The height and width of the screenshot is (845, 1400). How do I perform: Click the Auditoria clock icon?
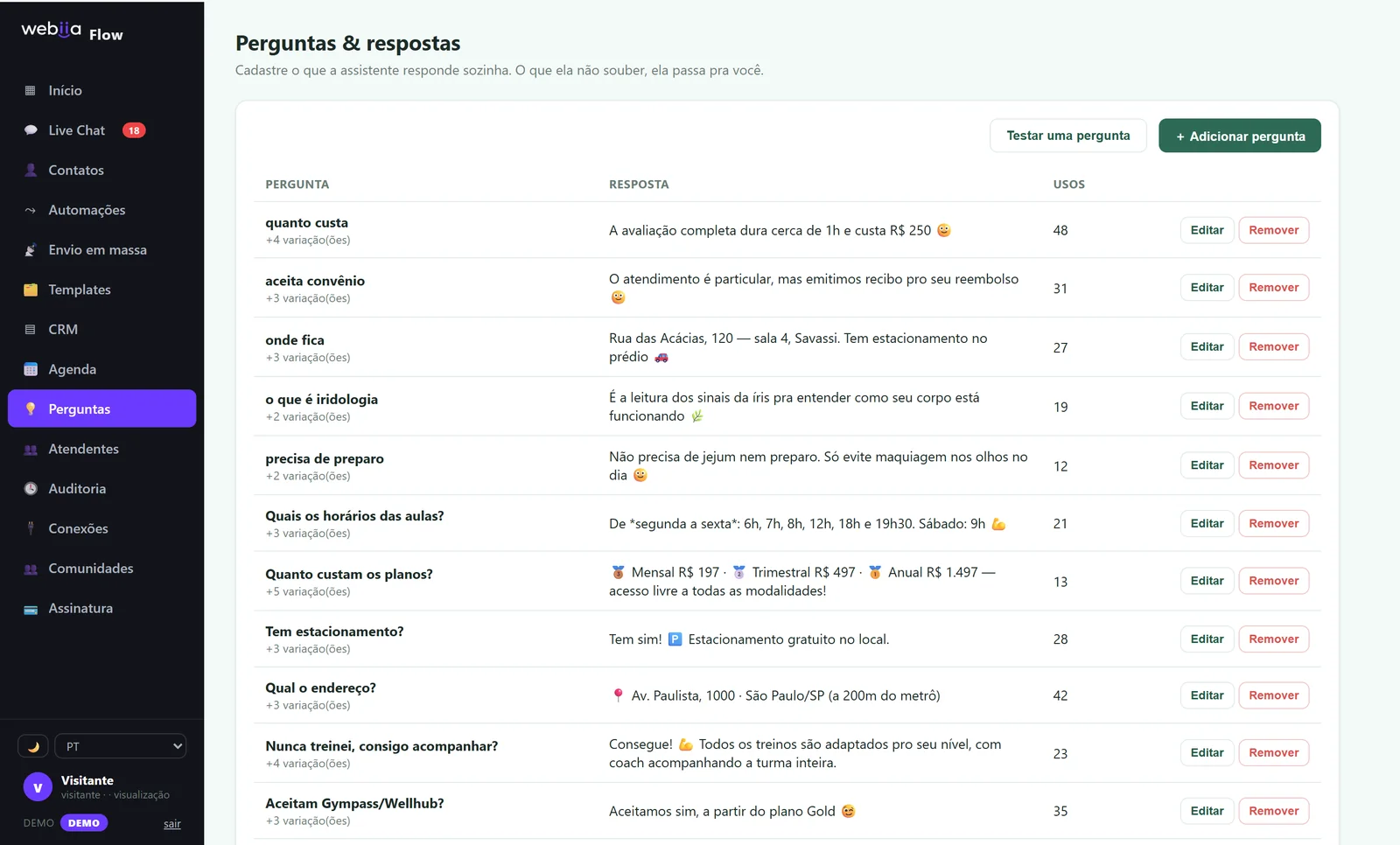coord(31,489)
